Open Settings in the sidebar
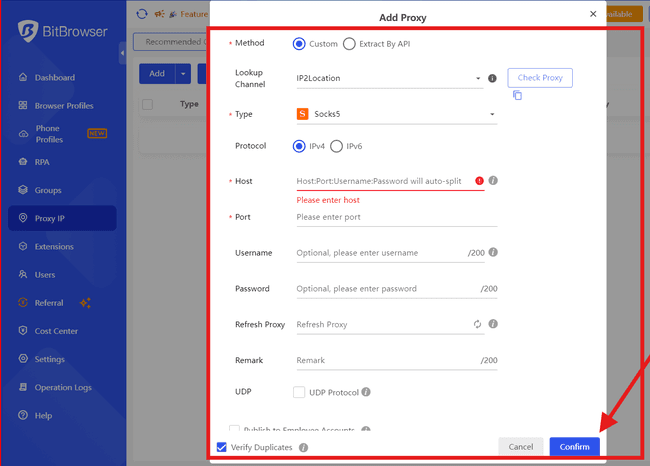Viewport: 650px width, 466px height. point(62,359)
